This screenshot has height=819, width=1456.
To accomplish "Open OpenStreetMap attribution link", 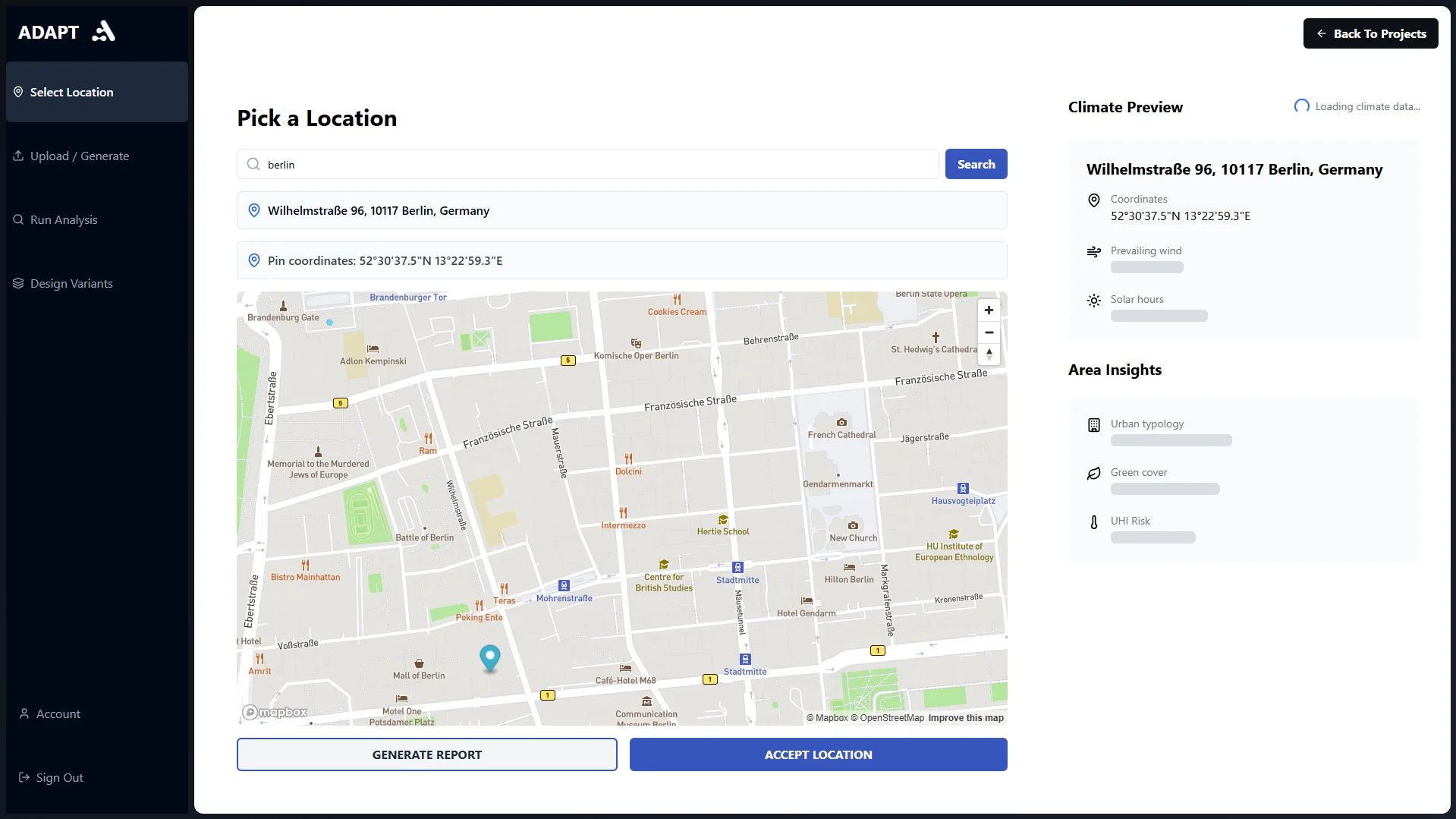I will coord(887,718).
